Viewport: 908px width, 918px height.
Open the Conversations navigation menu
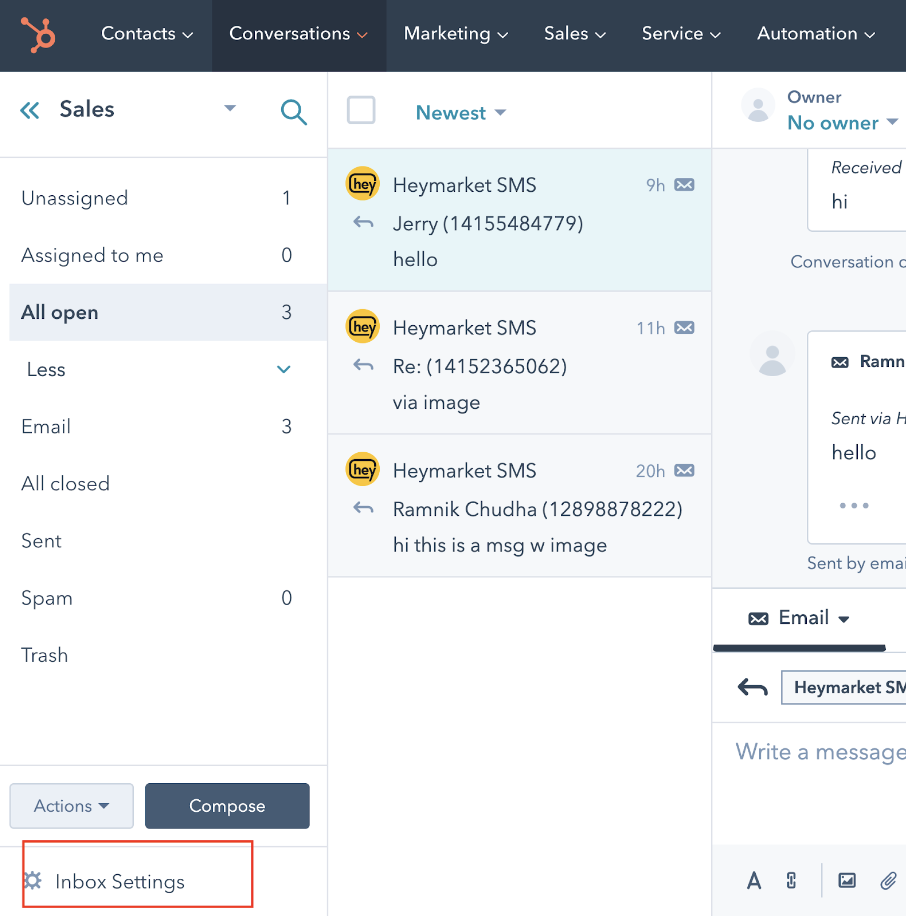coord(299,34)
